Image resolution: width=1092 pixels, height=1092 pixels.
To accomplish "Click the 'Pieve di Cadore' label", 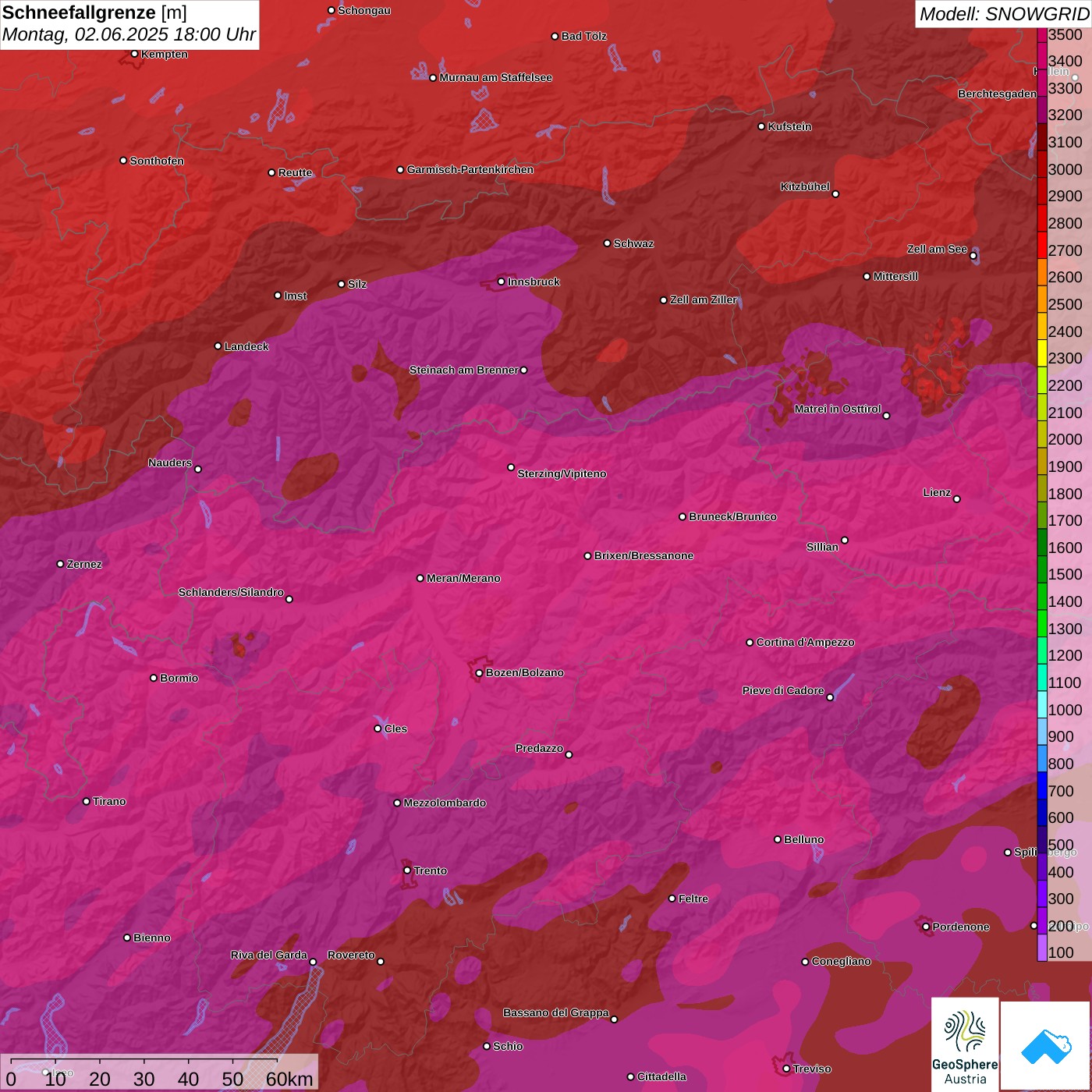I will pyautogui.click(x=783, y=690).
